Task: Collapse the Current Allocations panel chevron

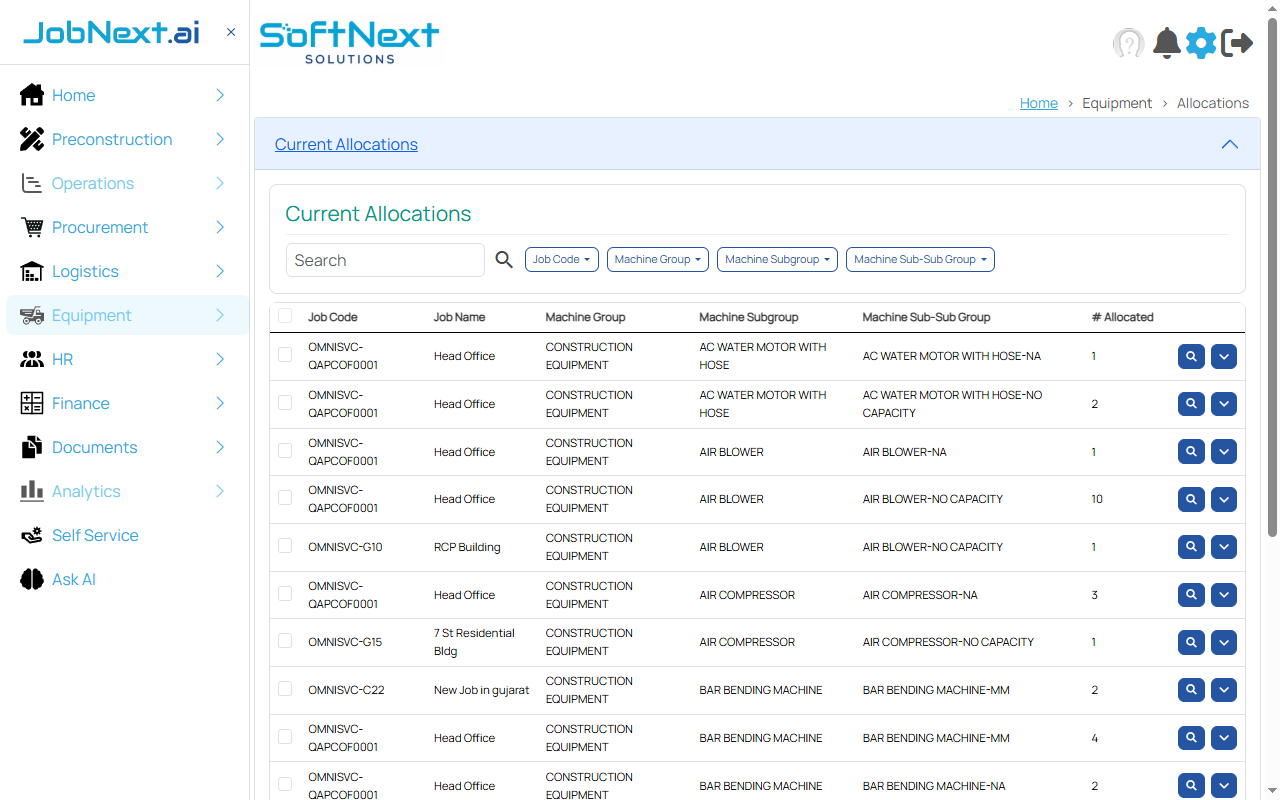Action: pyautogui.click(x=1230, y=144)
